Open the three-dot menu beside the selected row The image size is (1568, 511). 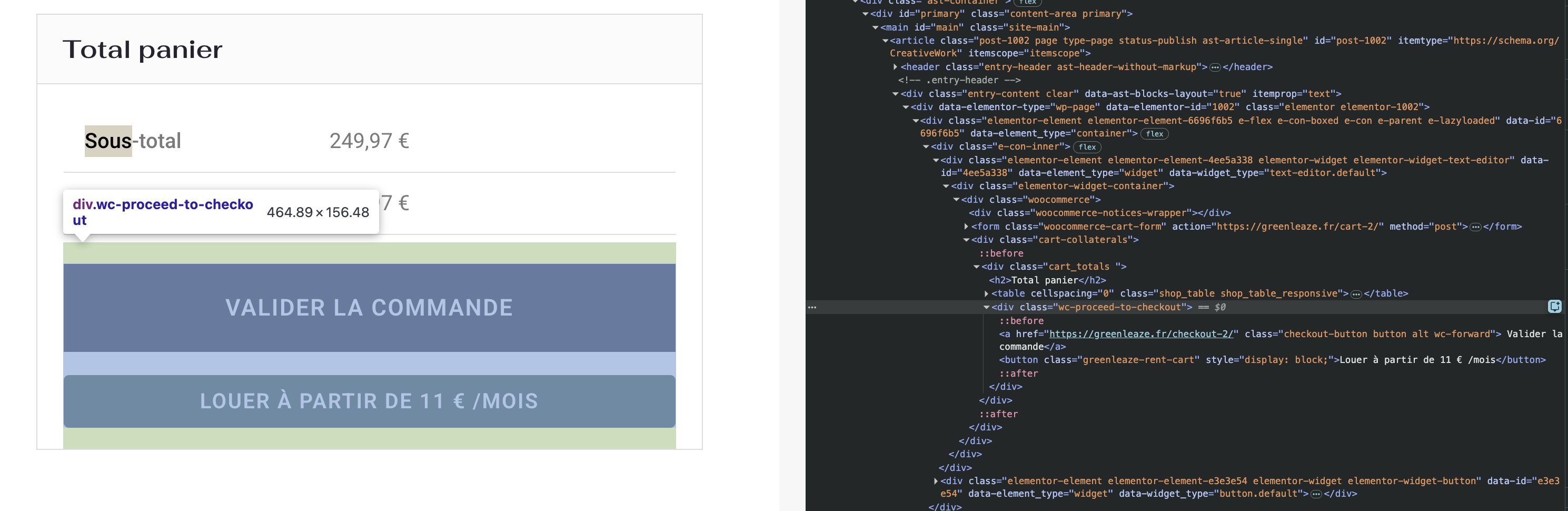click(x=812, y=308)
